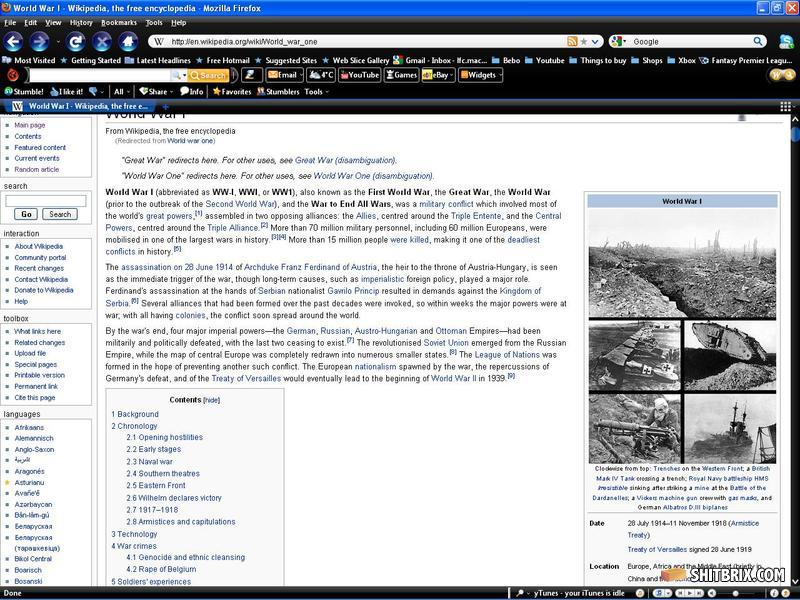Open the Triple Entente link

click(476, 216)
